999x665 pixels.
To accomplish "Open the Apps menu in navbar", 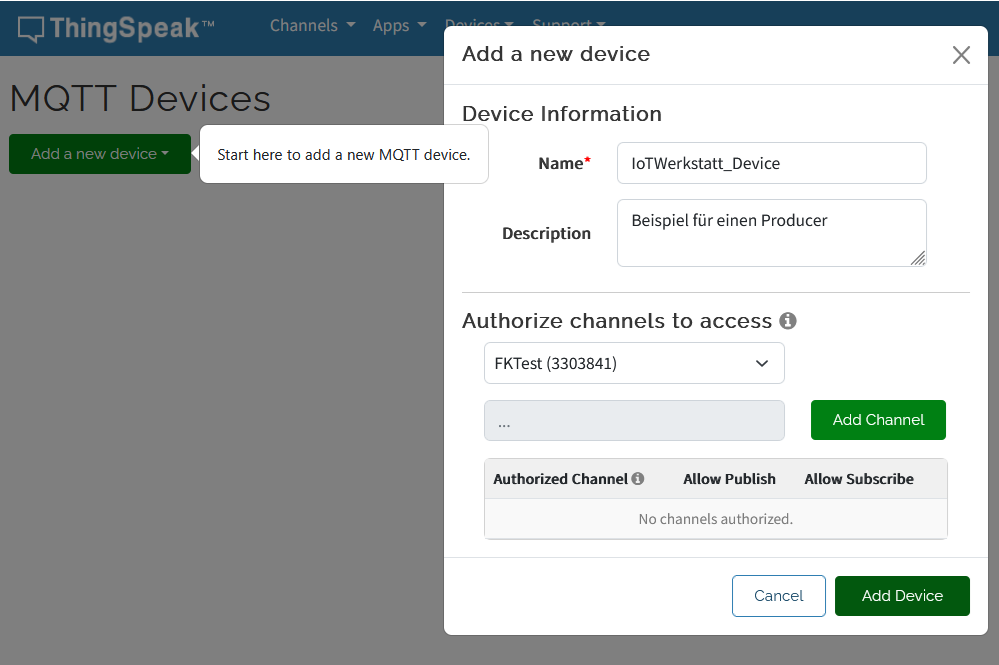I will tap(399, 25).
